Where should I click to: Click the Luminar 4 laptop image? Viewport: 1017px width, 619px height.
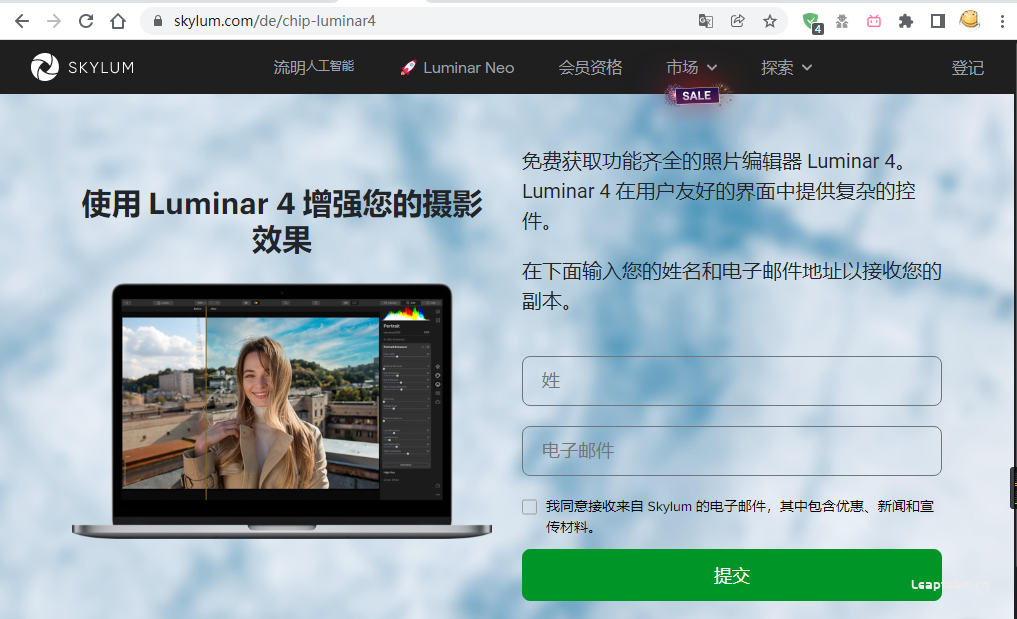pos(282,411)
